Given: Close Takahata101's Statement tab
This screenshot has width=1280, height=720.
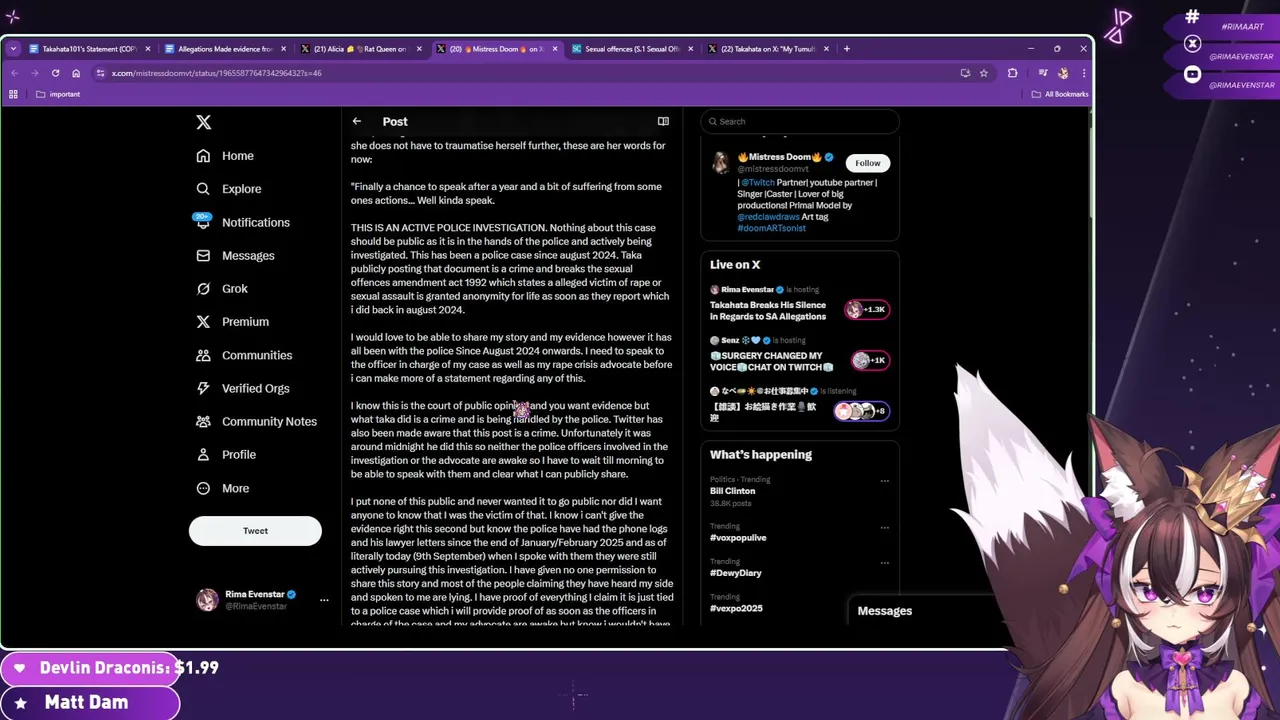Looking at the screenshot, I should [x=148, y=49].
